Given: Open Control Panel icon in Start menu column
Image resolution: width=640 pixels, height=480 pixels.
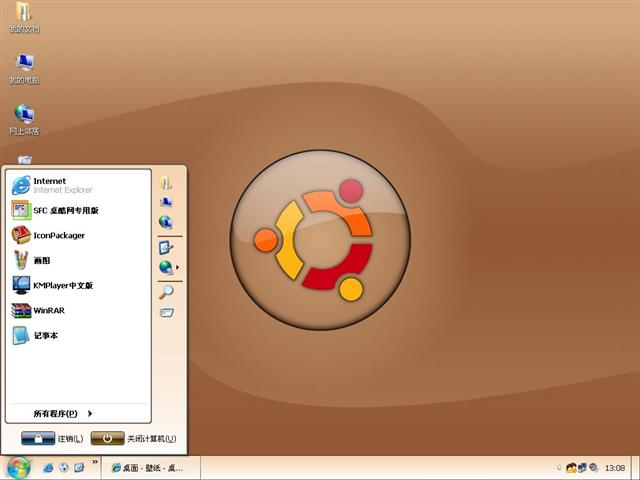Looking at the screenshot, I should 166,248.
